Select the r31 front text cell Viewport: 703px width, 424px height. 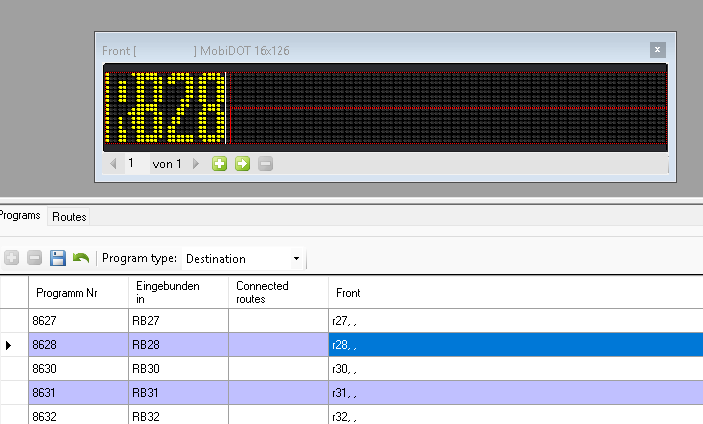pos(516,393)
